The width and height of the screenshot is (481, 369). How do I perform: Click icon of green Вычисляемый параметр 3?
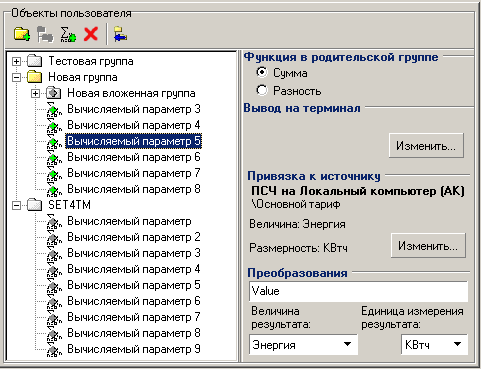pyautogui.click(x=54, y=110)
